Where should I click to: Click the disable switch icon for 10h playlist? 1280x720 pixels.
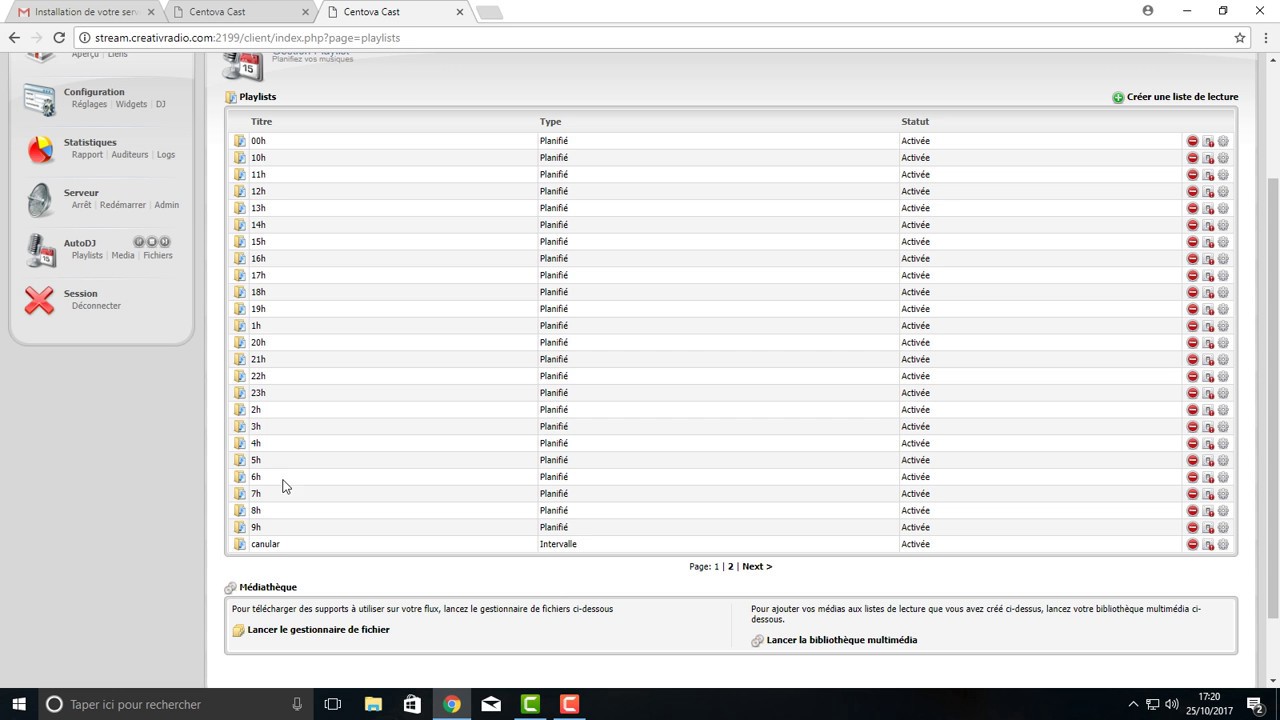(1208, 158)
